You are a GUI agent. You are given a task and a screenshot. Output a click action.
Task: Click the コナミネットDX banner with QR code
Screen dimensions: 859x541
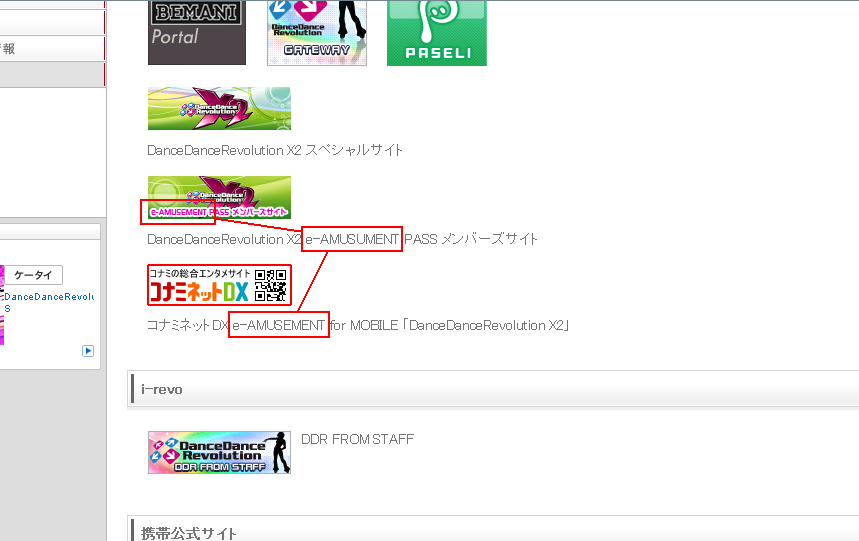[x=219, y=285]
